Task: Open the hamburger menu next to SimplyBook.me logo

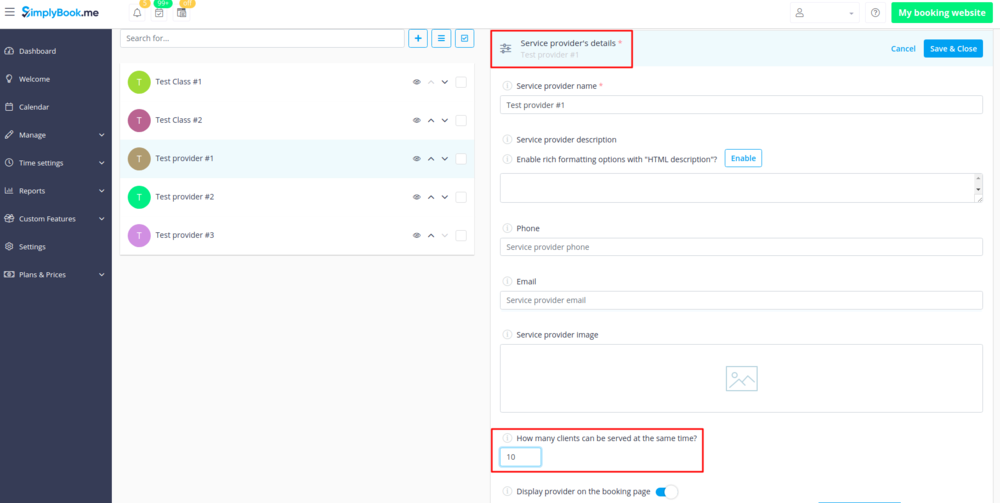Action: [x=10, y=13]
